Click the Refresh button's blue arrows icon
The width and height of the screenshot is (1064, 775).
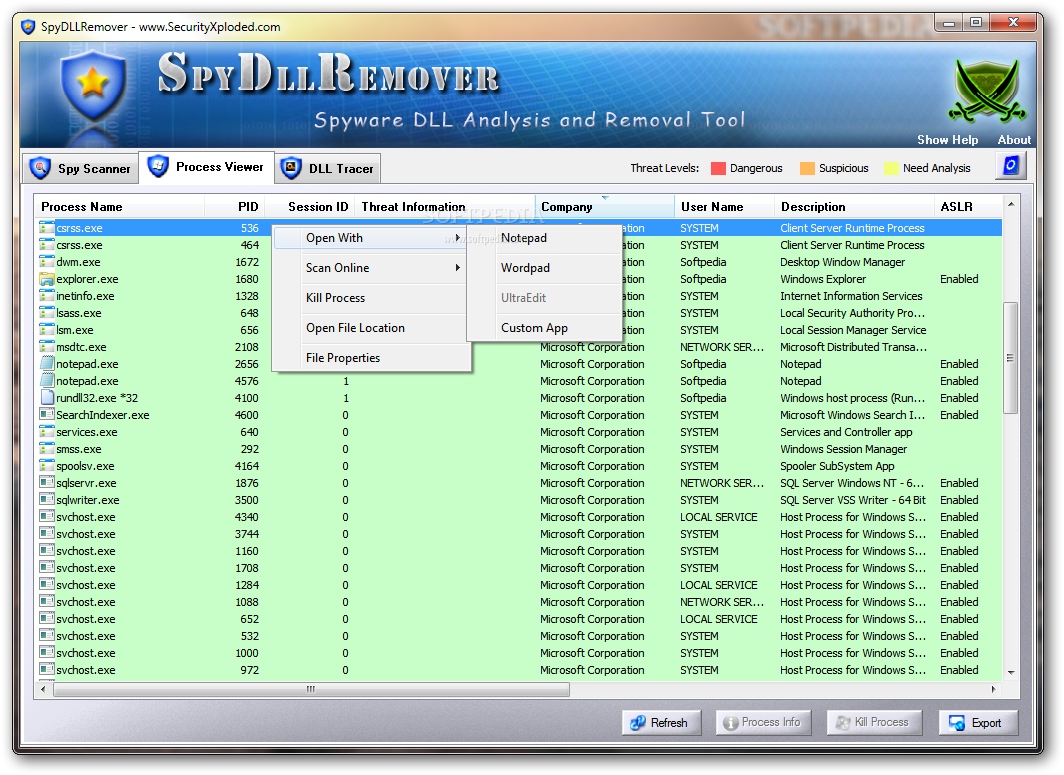637,723
